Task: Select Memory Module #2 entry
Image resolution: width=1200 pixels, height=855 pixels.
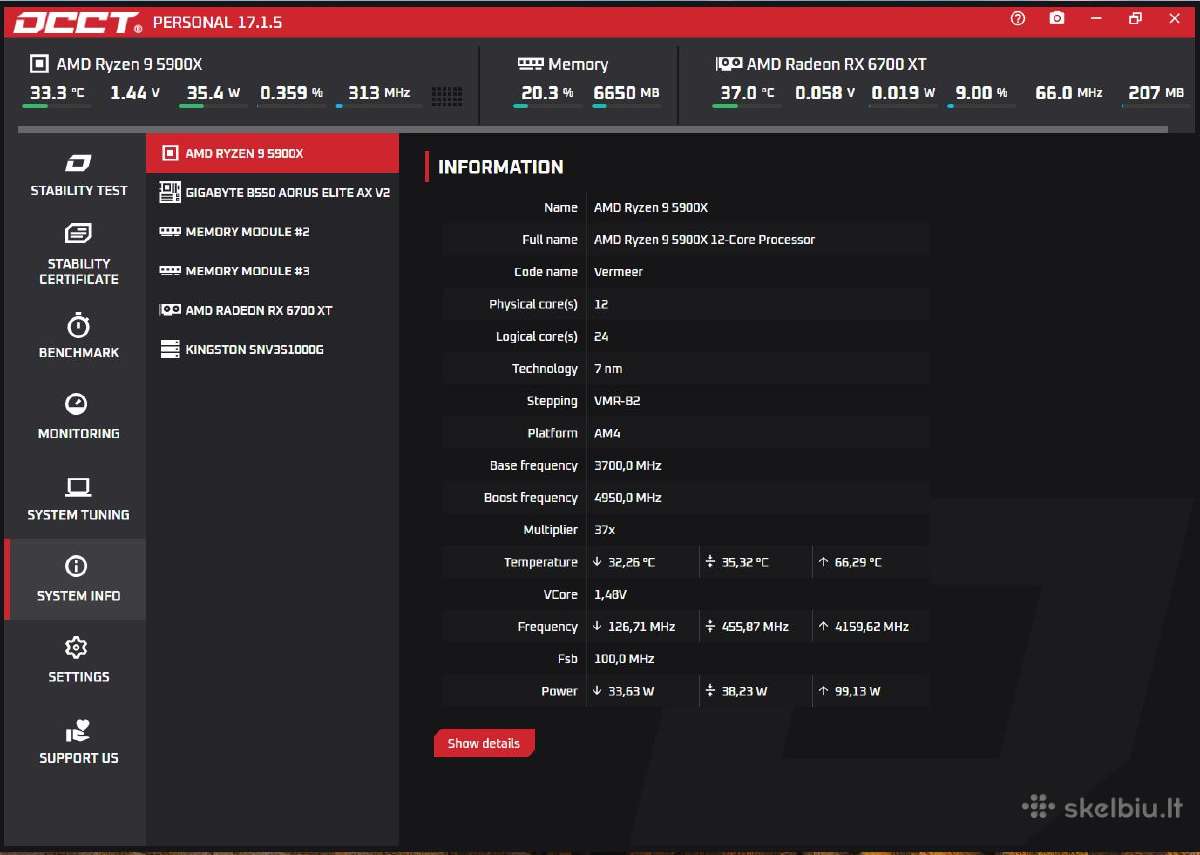Action: click(x=272, y=231)
